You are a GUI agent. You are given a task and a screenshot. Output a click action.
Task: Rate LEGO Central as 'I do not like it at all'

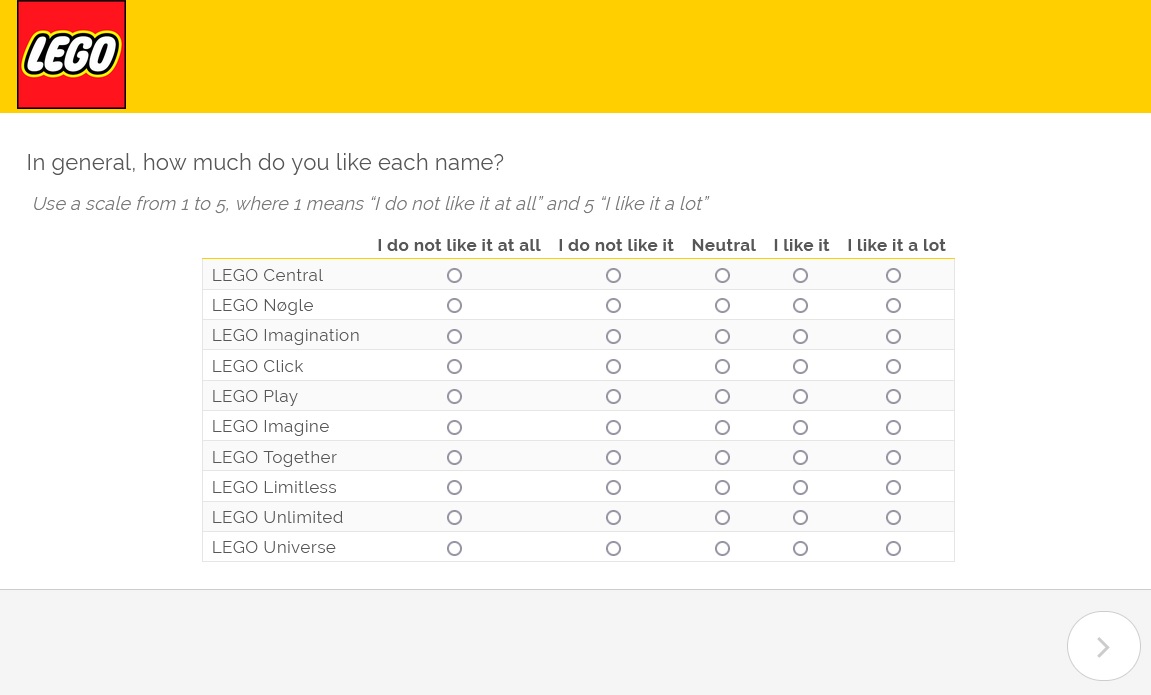click(x=454, y=275)
